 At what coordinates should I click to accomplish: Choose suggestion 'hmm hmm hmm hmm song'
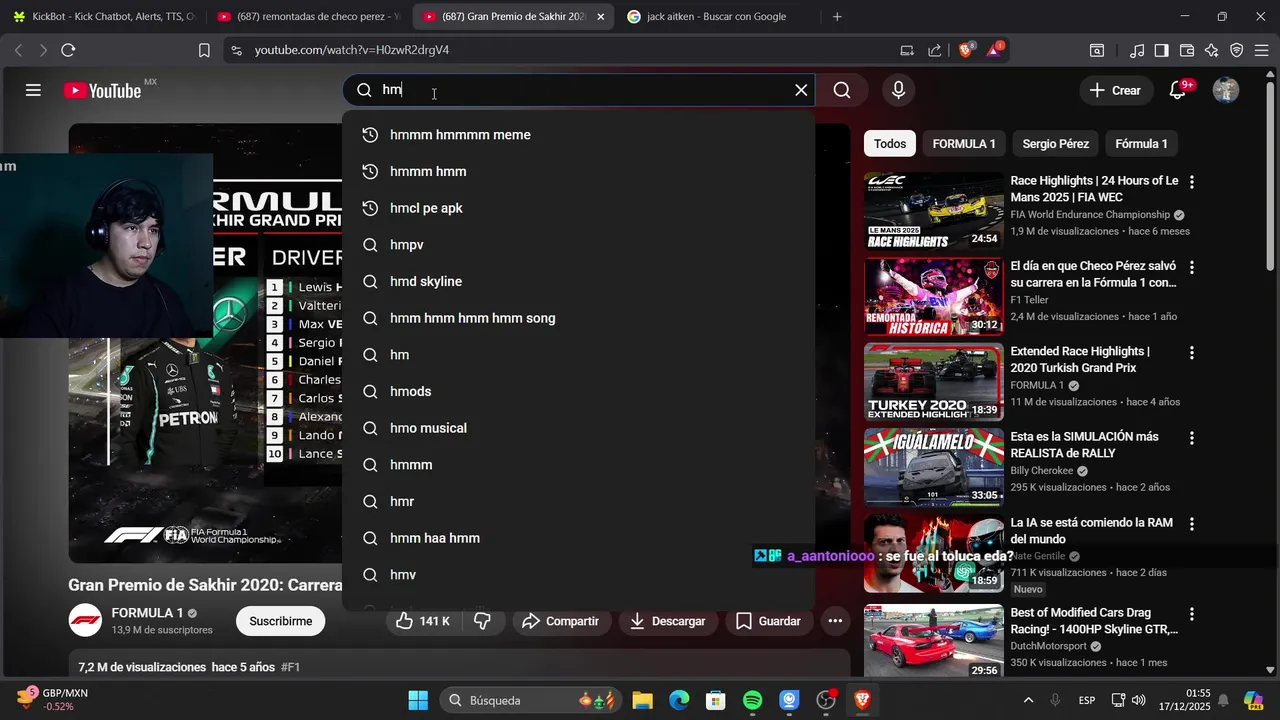point(578,318)
